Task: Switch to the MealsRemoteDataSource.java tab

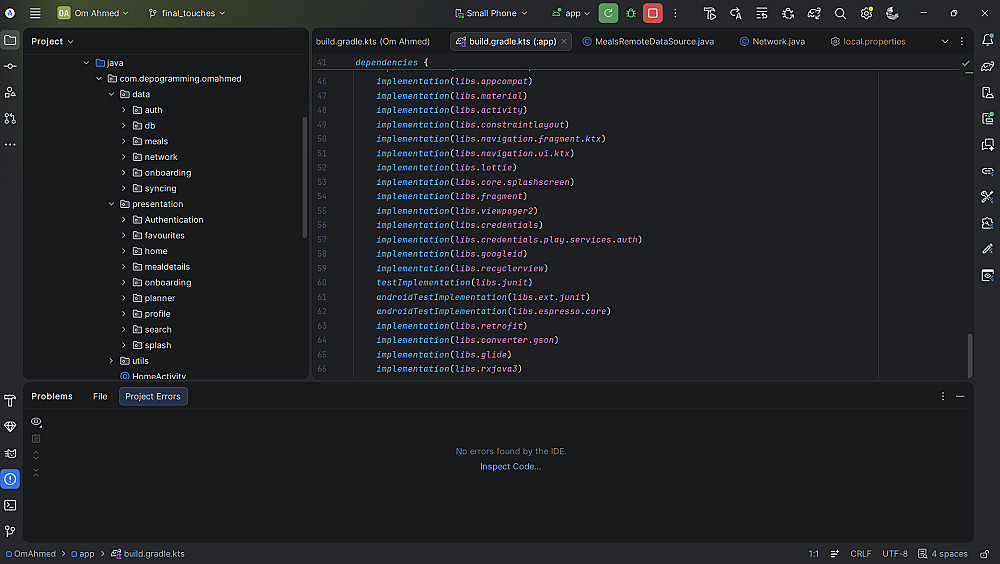Action: pyautogui.click(x=654, y=41)
